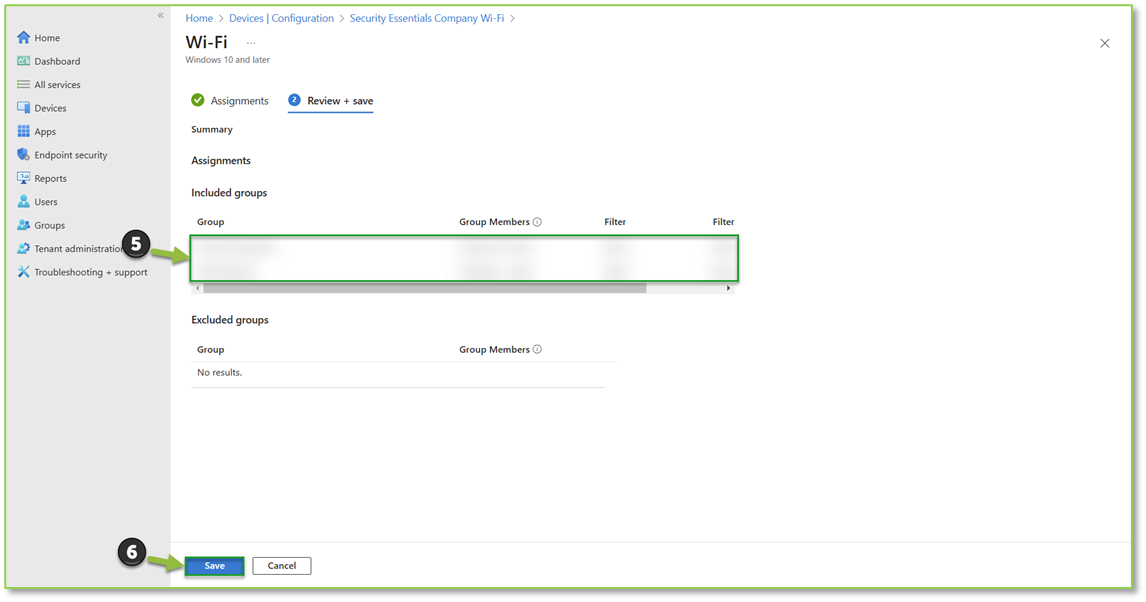Open the Groups icon in sidebar

pos(24,225)
